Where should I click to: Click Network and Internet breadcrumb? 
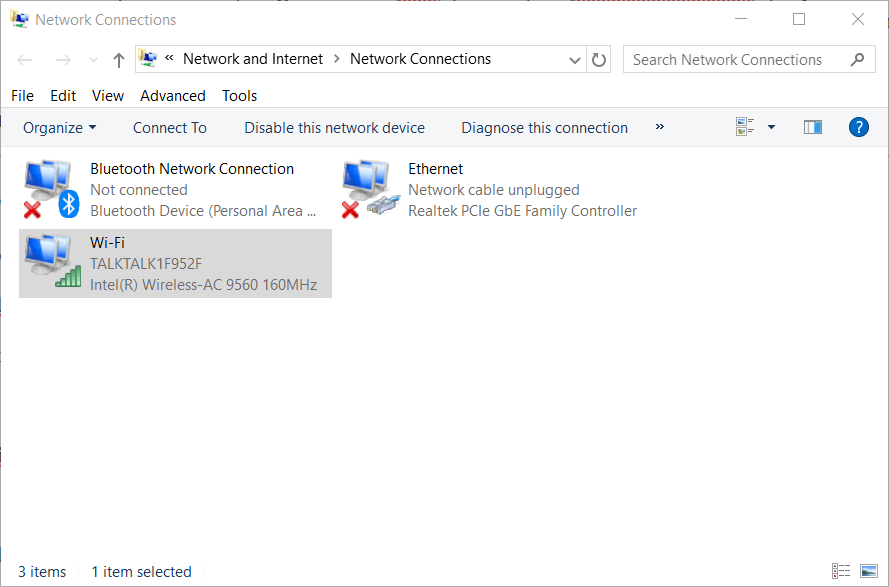pyautogui.click(x=253, y=59)
